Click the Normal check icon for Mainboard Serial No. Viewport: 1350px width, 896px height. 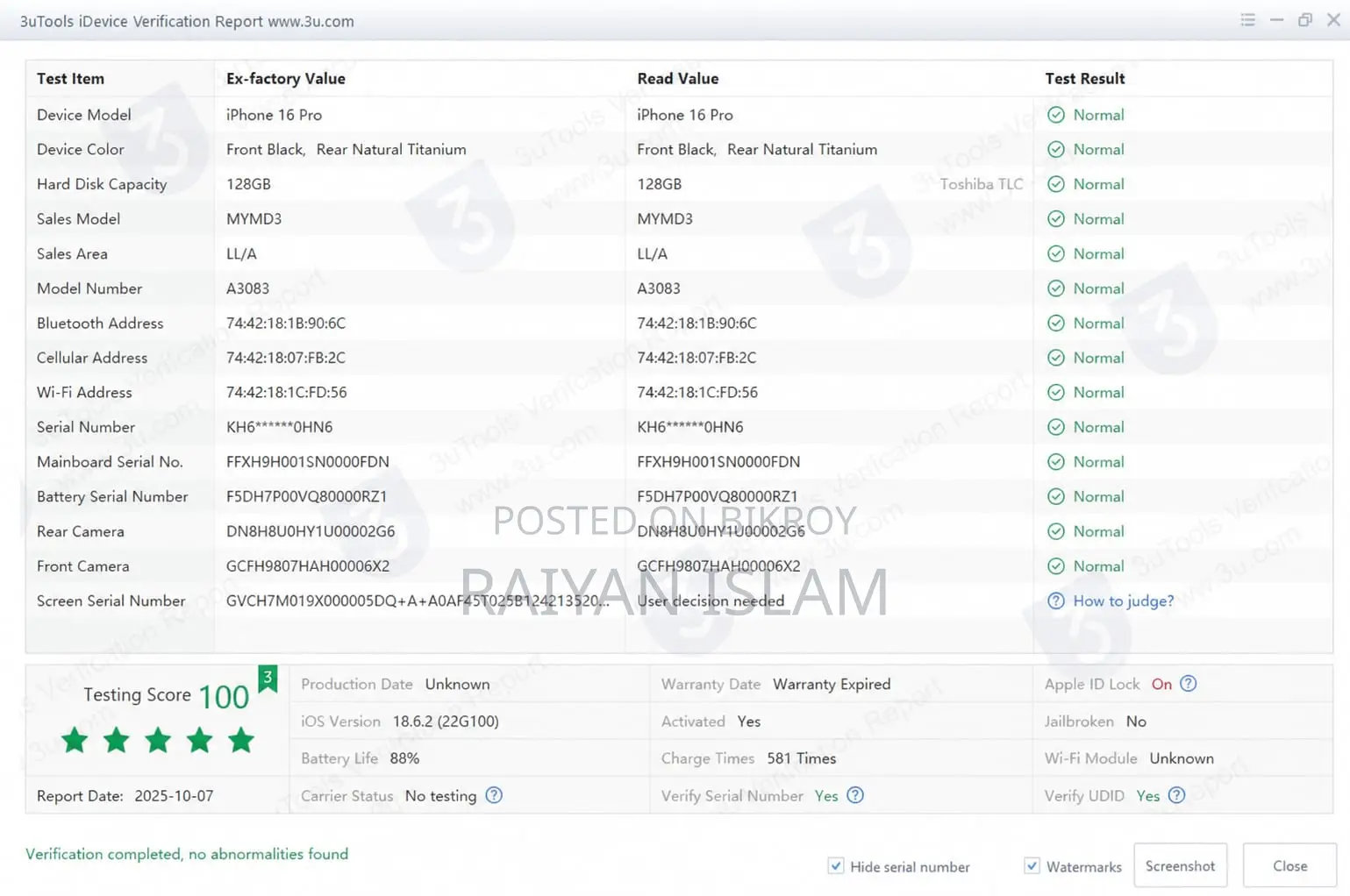click(1056, 462)
